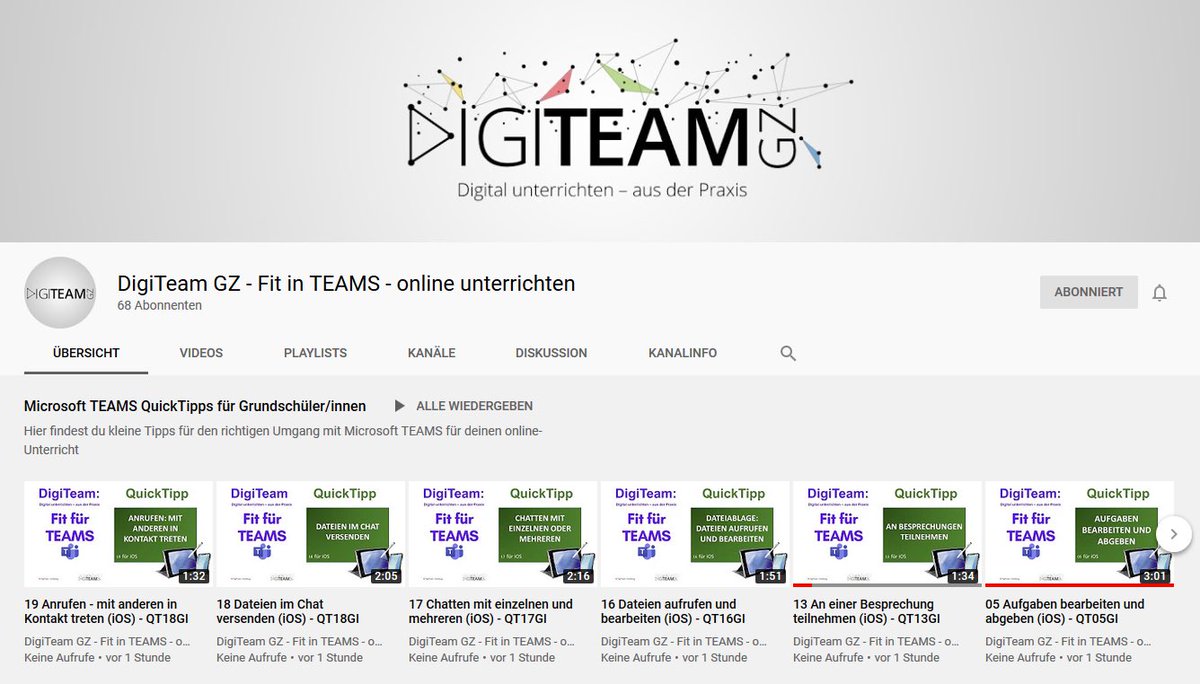1200x684 pixels.
Task: Click the Abonniert button
Action: (x=1089, y=292)
